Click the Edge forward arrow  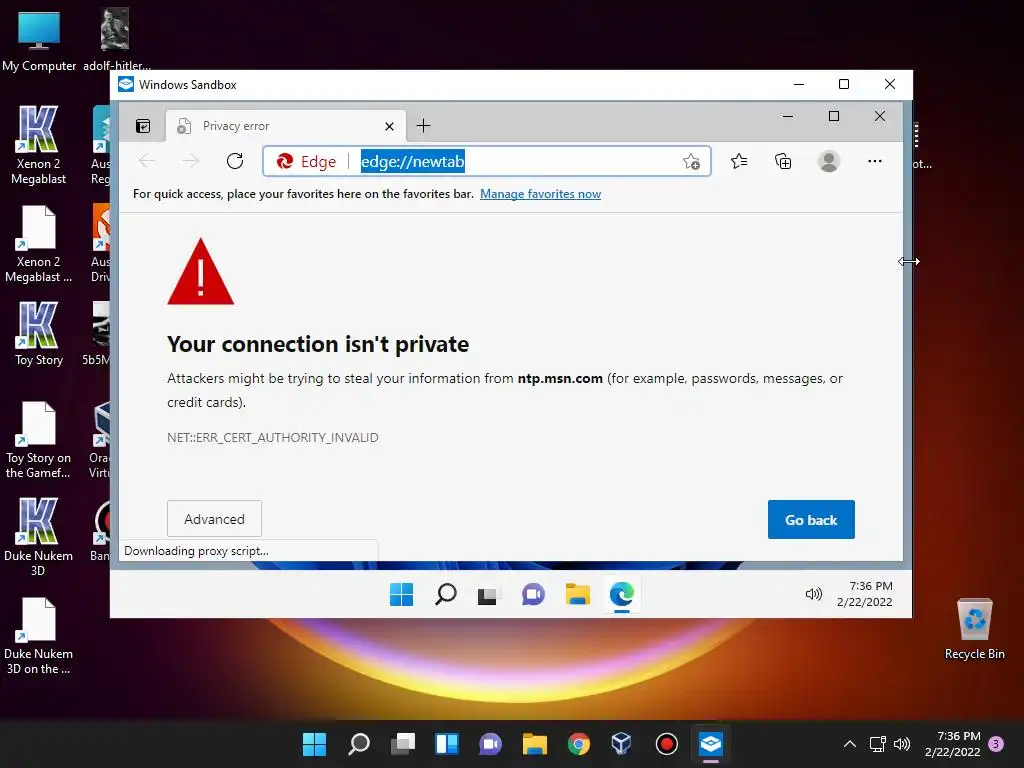click(x=191, y=161)
